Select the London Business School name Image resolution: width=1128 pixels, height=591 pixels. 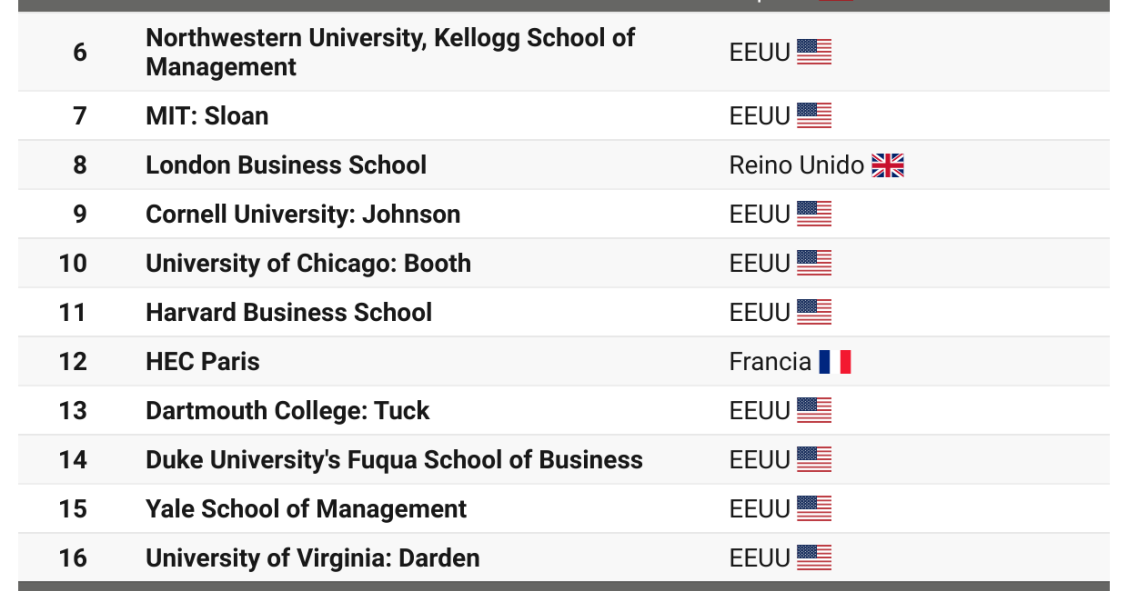(286, 165)
